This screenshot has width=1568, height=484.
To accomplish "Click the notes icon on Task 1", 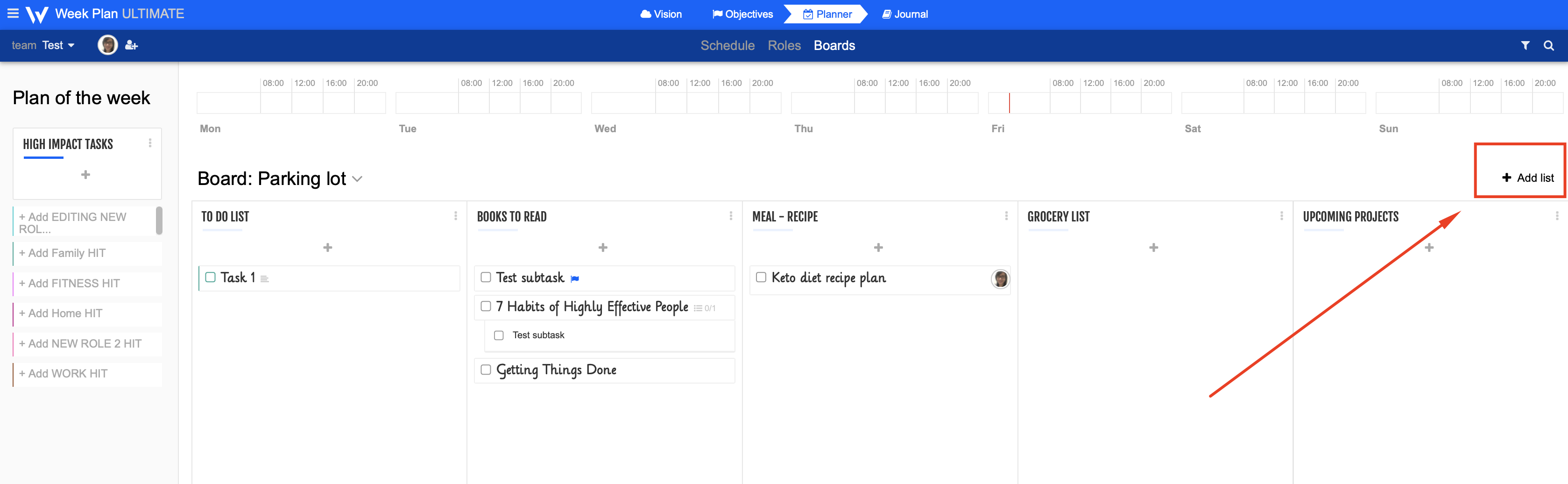I will point(264,279).
